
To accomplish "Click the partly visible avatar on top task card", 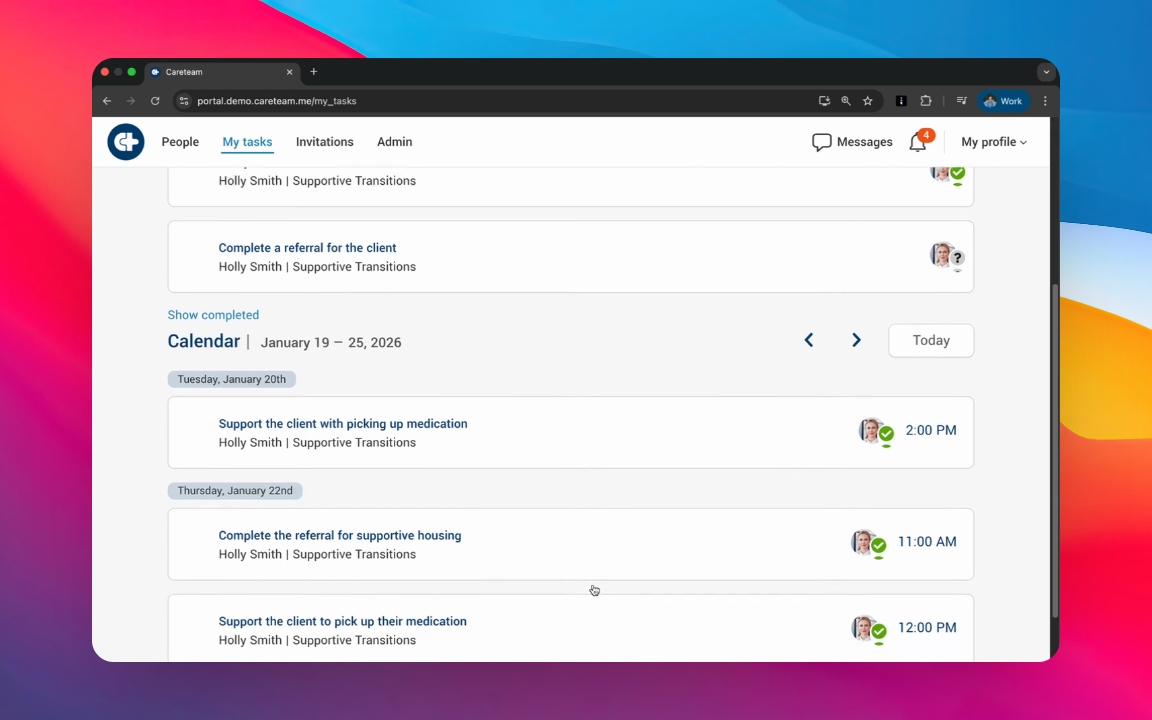I will click(x=948, y=175).
